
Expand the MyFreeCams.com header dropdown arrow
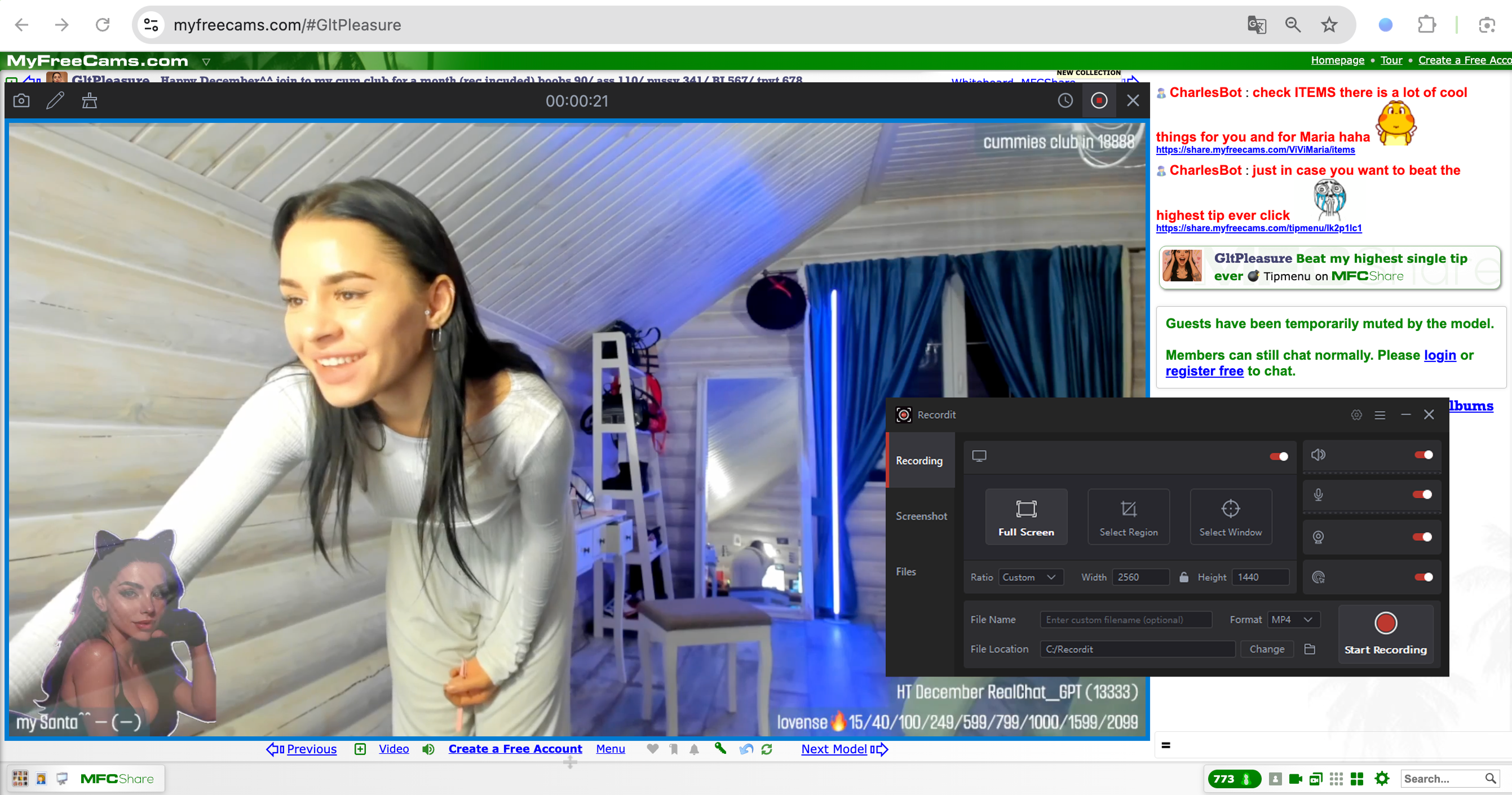206,60
